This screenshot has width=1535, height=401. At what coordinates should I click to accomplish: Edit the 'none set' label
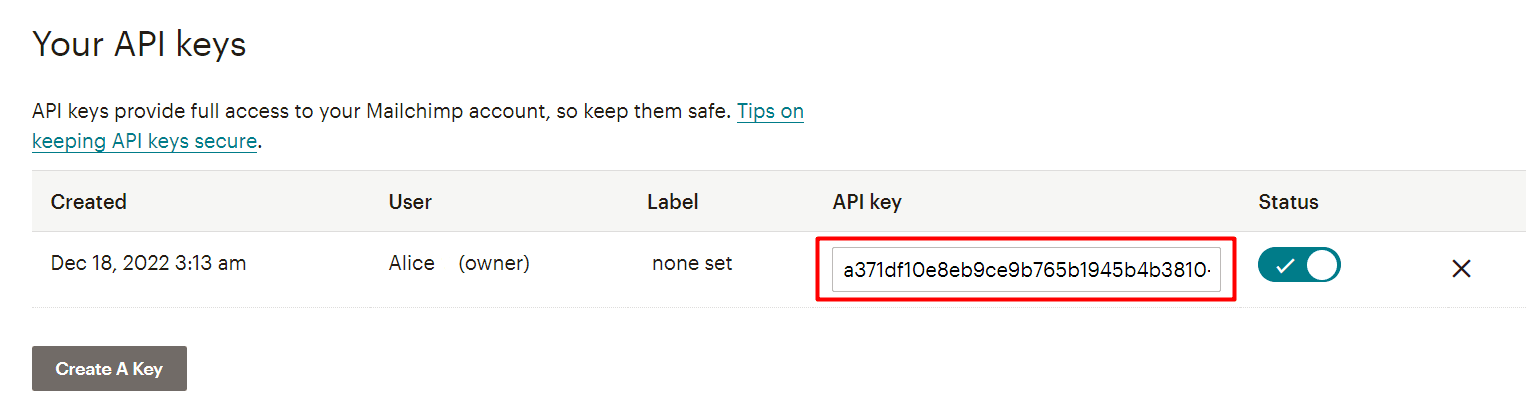point(692,264)
